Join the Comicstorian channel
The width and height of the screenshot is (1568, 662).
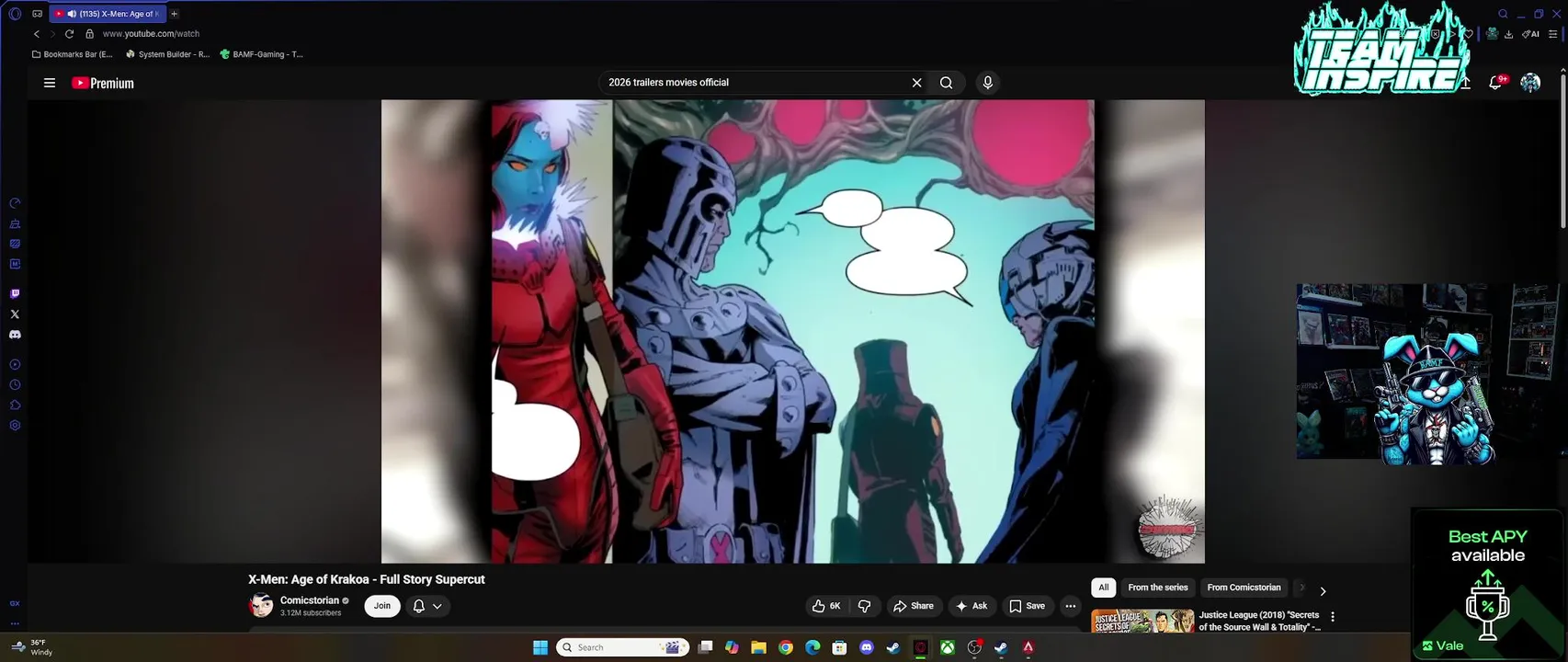pyautogui.click(x=382, y=606)
